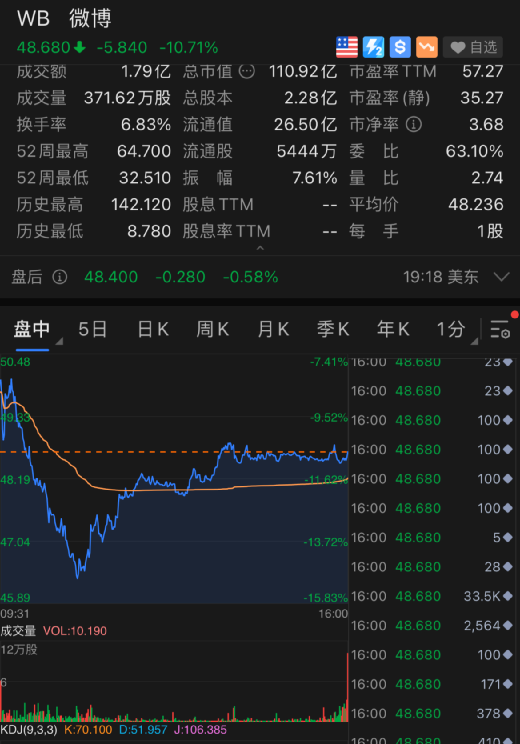Screen dimensions: 520x744
Task: Tap the KDJ(9,3,3) indicator label
Action: pos(29,730)
